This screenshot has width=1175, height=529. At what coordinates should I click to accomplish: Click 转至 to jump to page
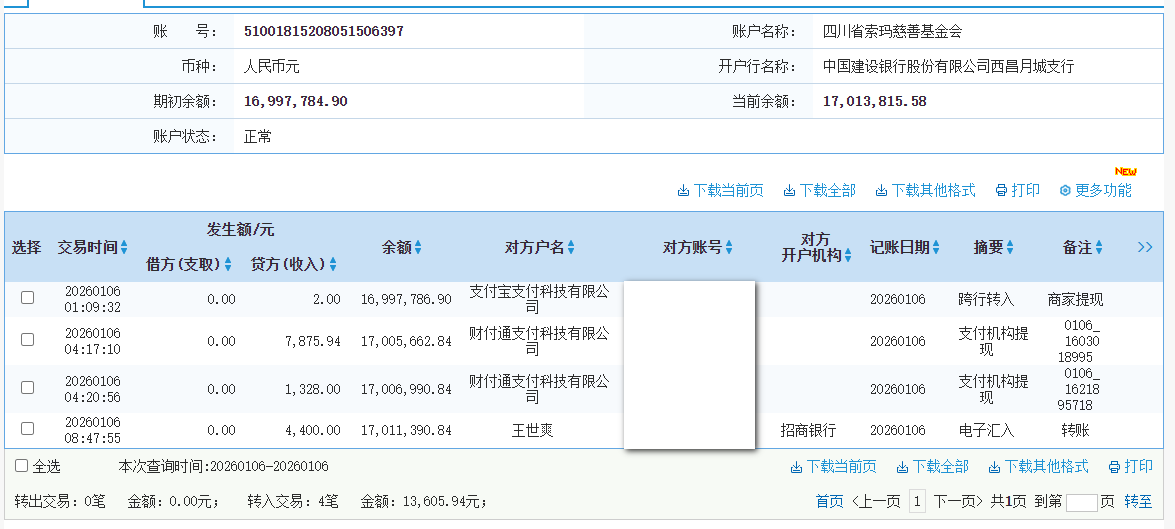pos(1137,502)
